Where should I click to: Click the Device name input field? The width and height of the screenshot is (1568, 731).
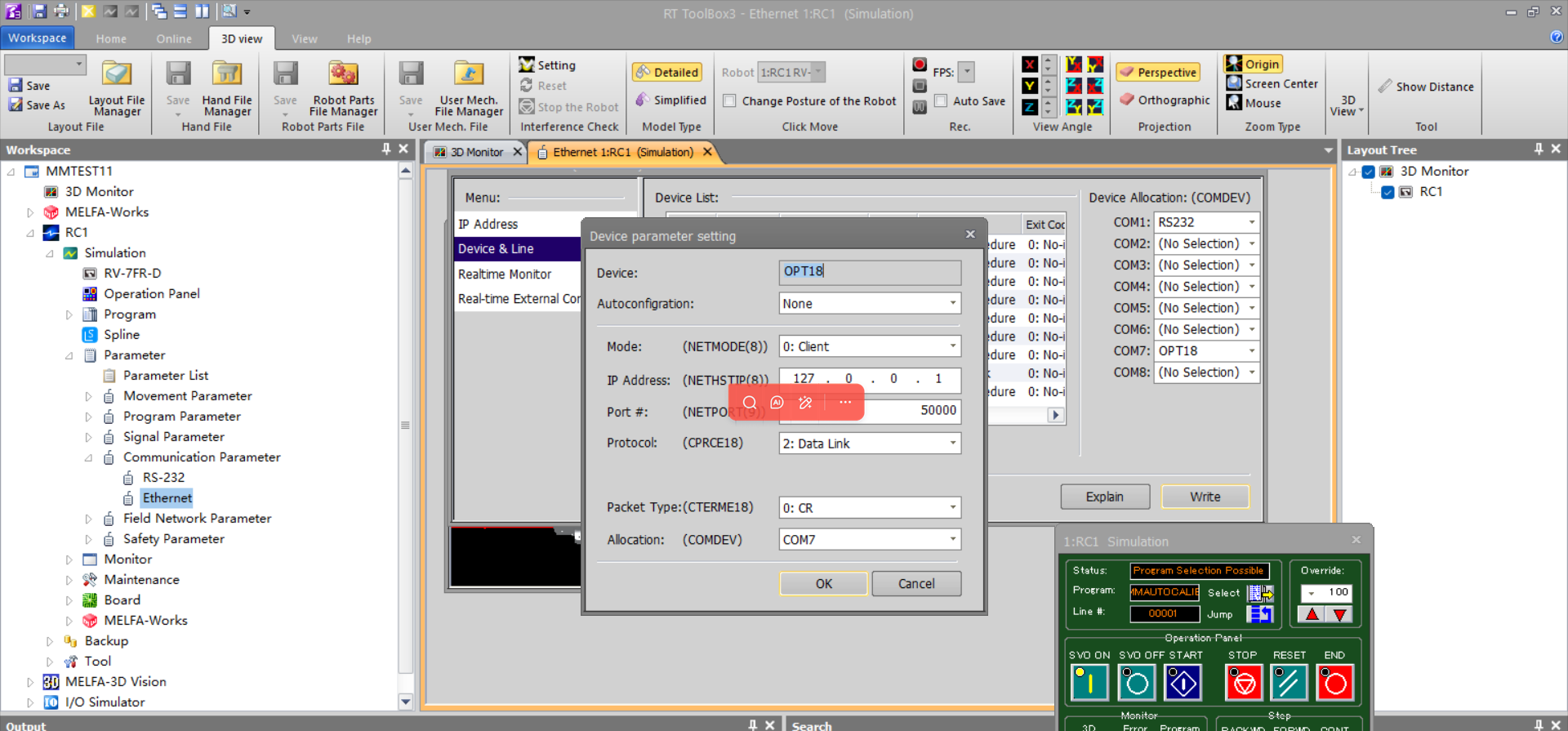tap(870, 271)
